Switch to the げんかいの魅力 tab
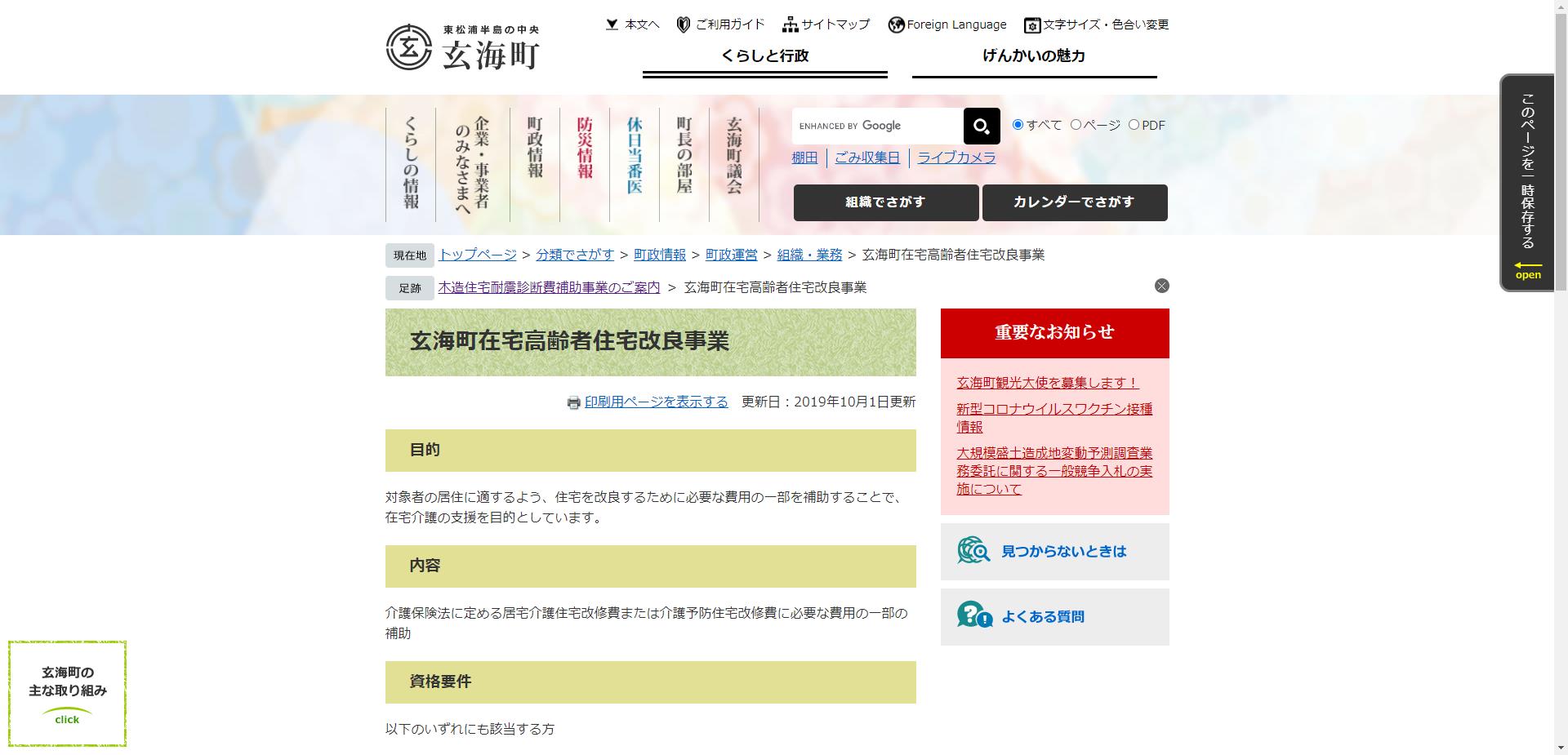Viewport: 1568px width, 755px height. 1035,56
